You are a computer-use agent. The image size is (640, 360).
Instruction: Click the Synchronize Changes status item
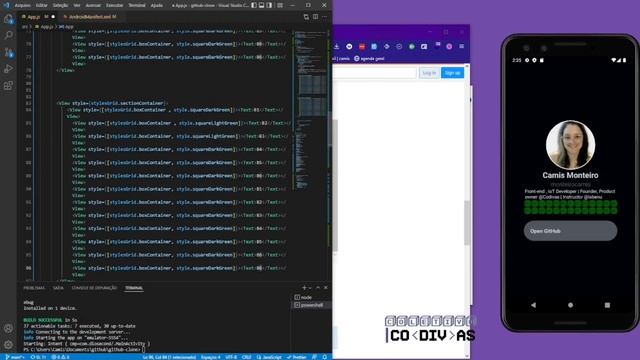(x=38, y=357)
